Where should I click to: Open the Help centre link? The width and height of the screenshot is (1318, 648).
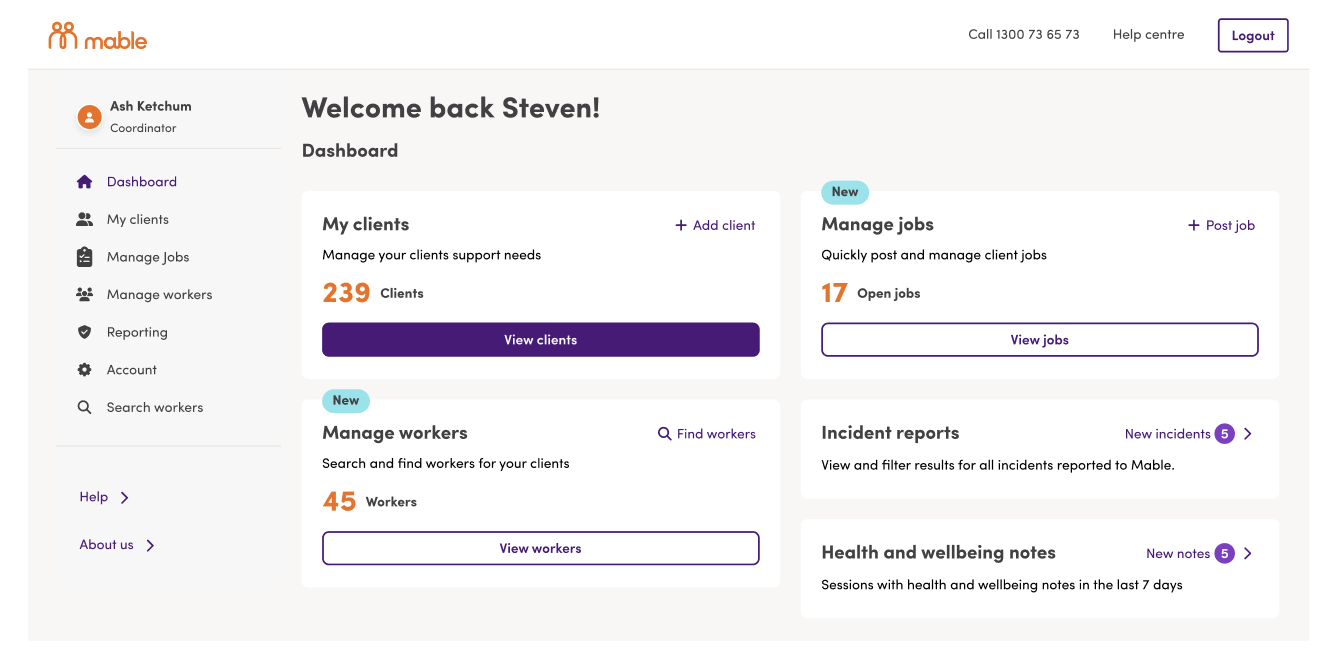(1148, 34)
